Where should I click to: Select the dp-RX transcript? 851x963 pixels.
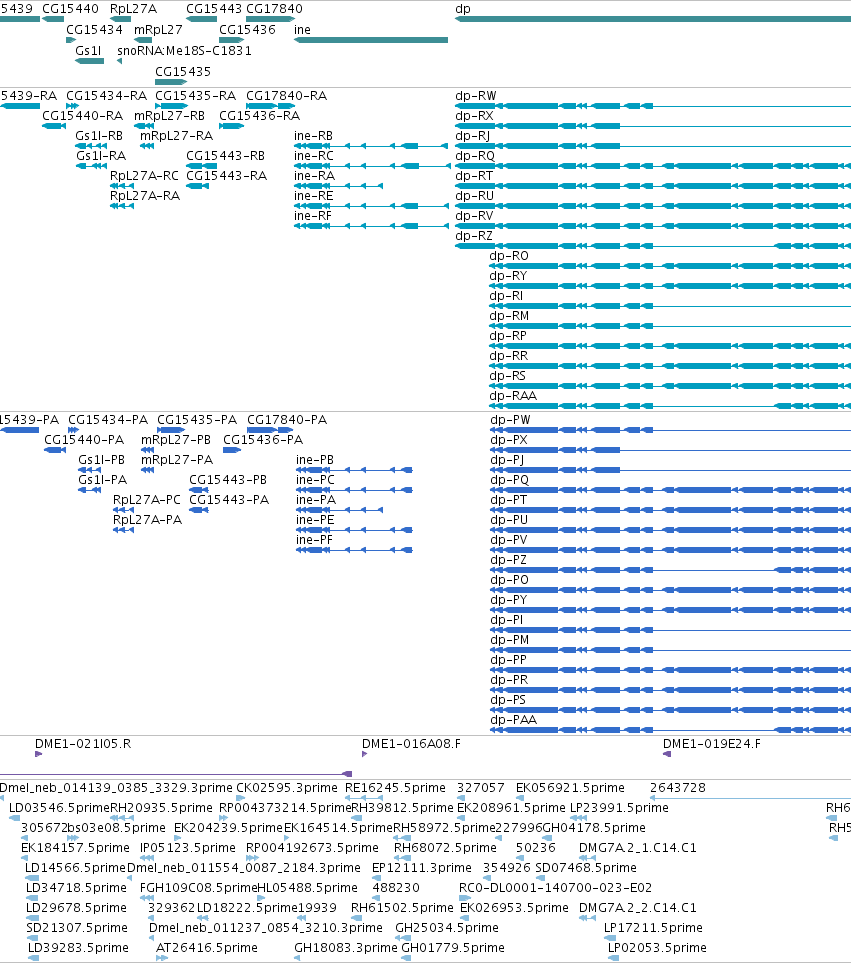pyautogui.click(x=653, y=127)
